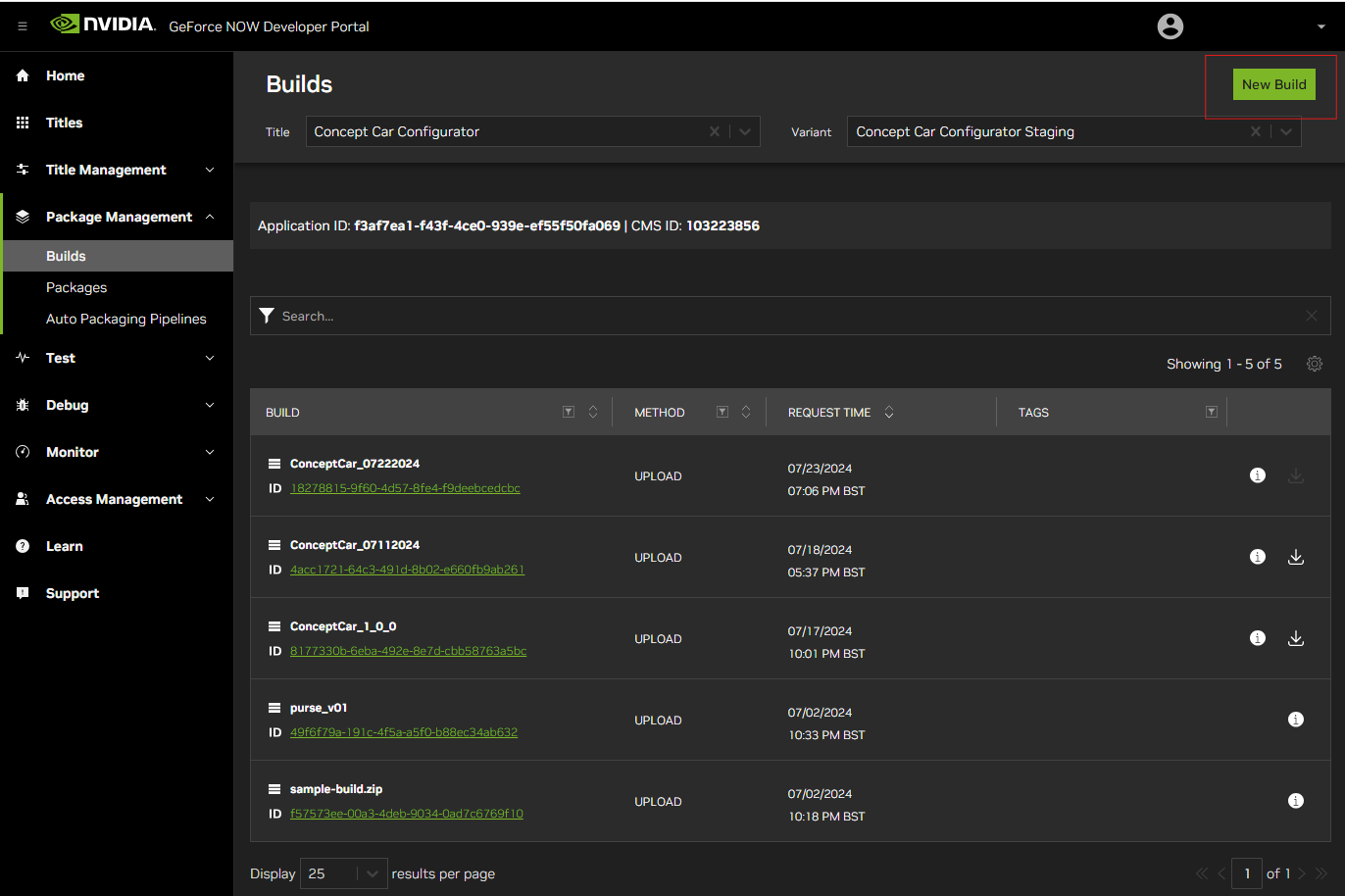Clear the search field with X
This screenshot has height=896, width=1345.
[1312, 316]
